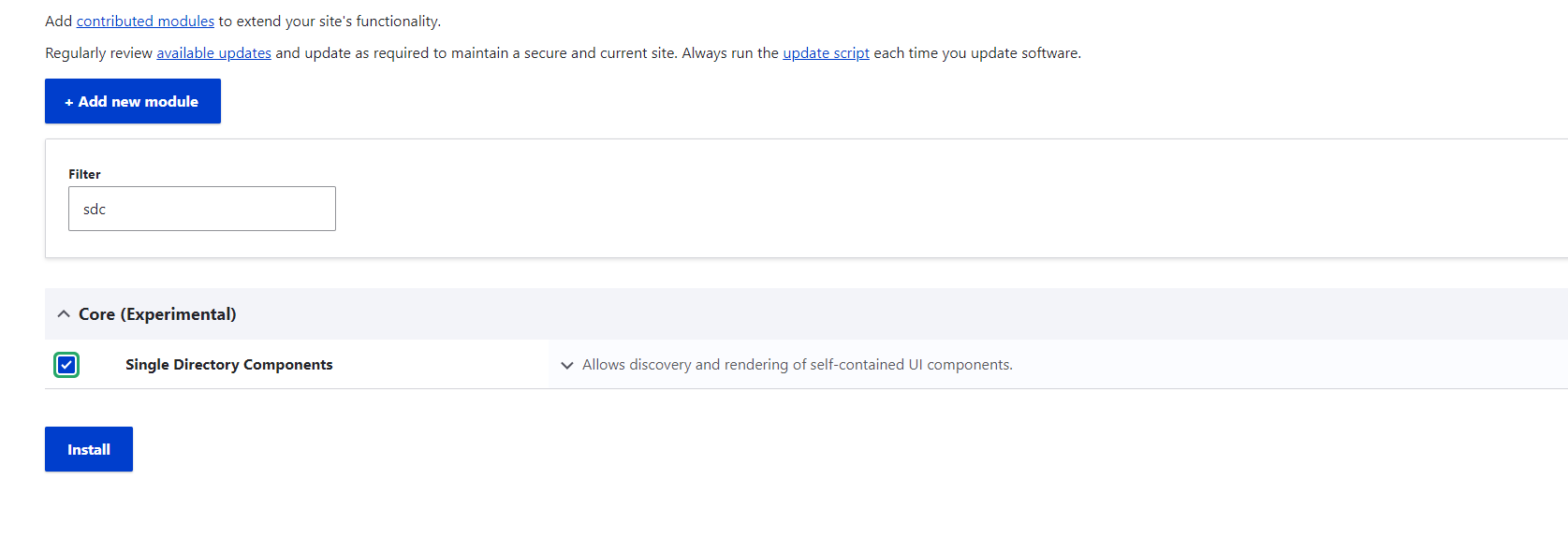Open the update script link

(x=826, y=53)
